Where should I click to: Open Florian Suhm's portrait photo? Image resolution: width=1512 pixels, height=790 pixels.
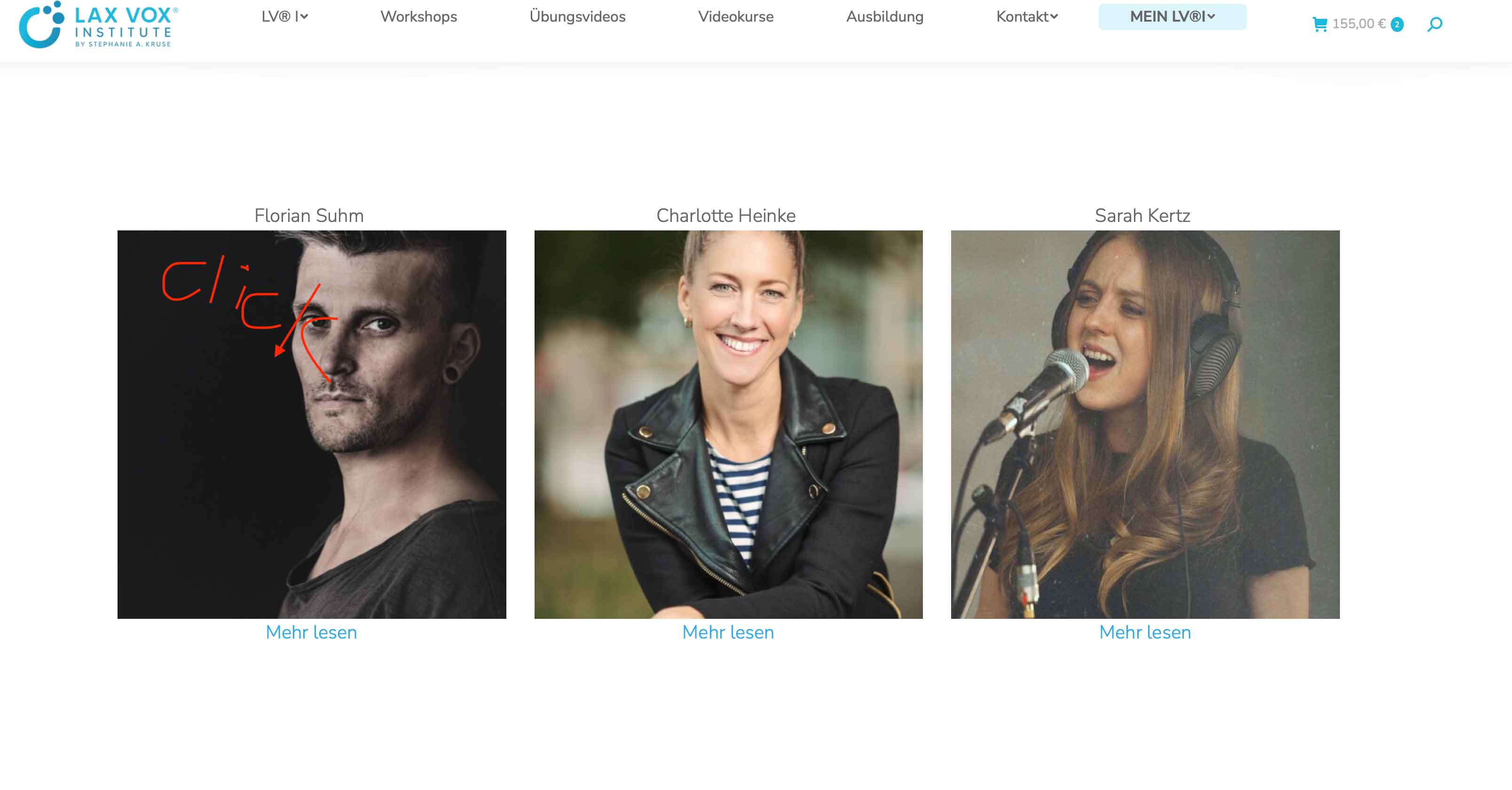click(312, 424)
